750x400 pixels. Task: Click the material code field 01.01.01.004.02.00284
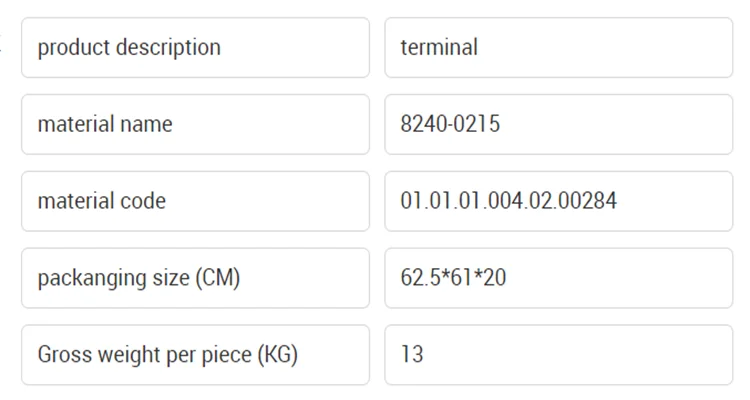coord(558,201)
